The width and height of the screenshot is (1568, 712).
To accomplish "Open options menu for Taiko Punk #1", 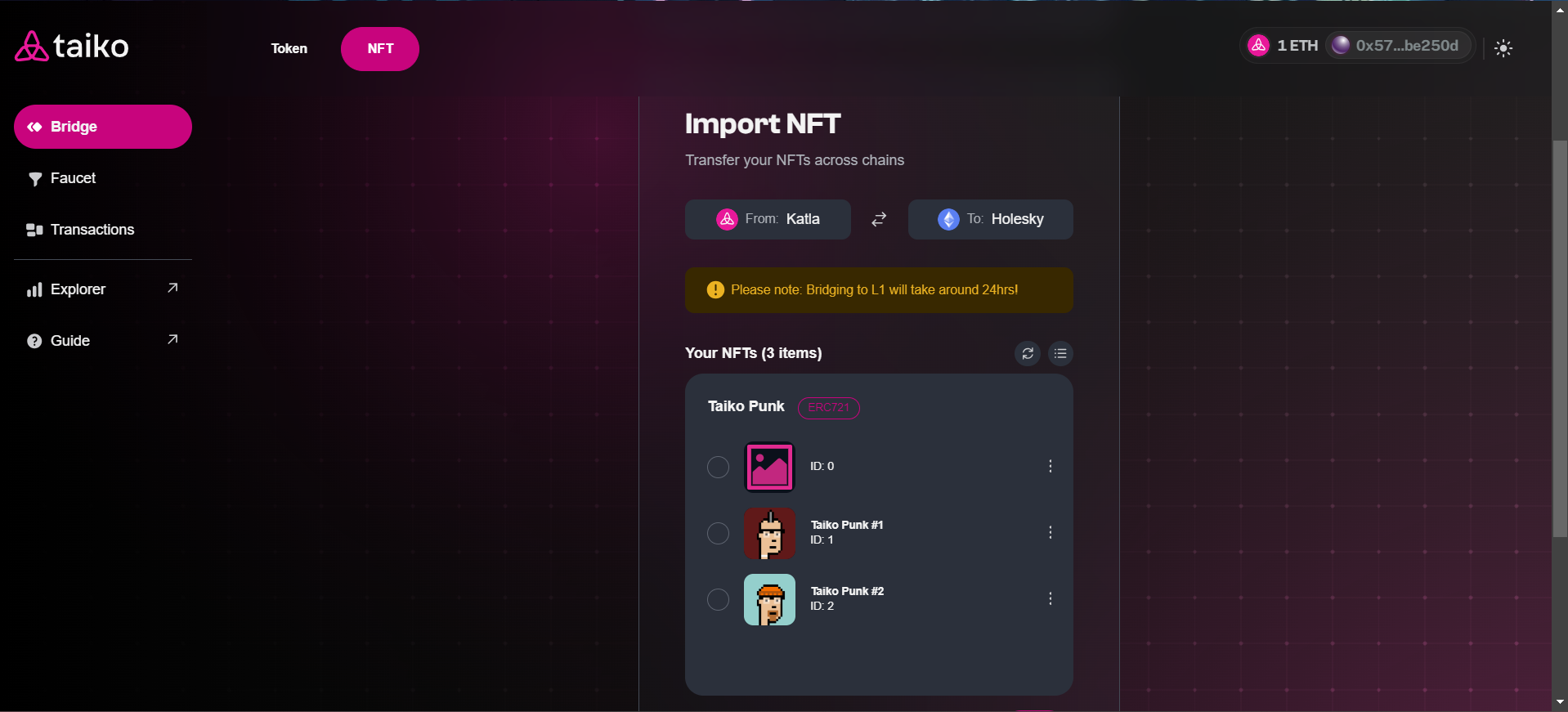I will [x=1050, y=533].
